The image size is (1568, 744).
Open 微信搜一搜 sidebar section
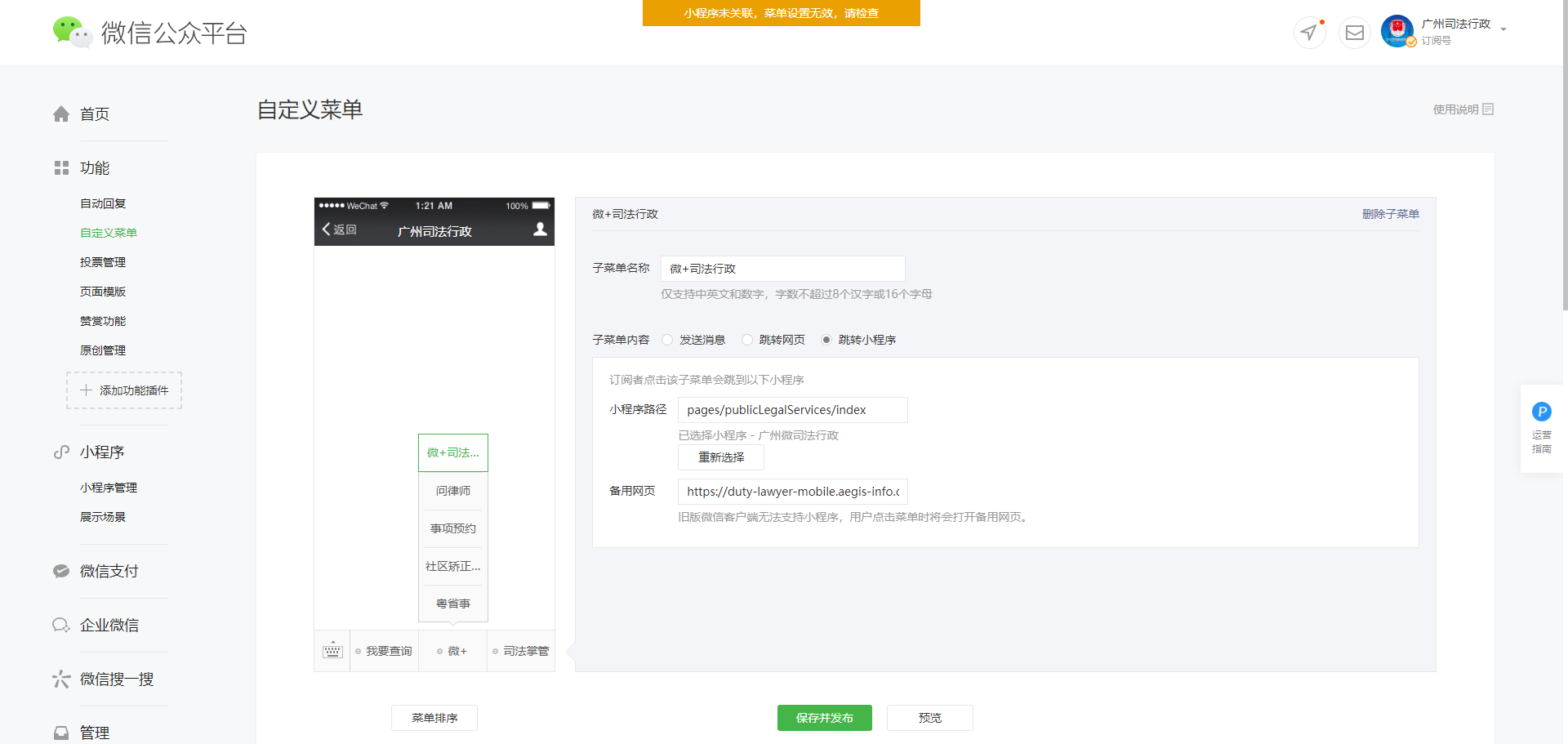click(117, 679)
